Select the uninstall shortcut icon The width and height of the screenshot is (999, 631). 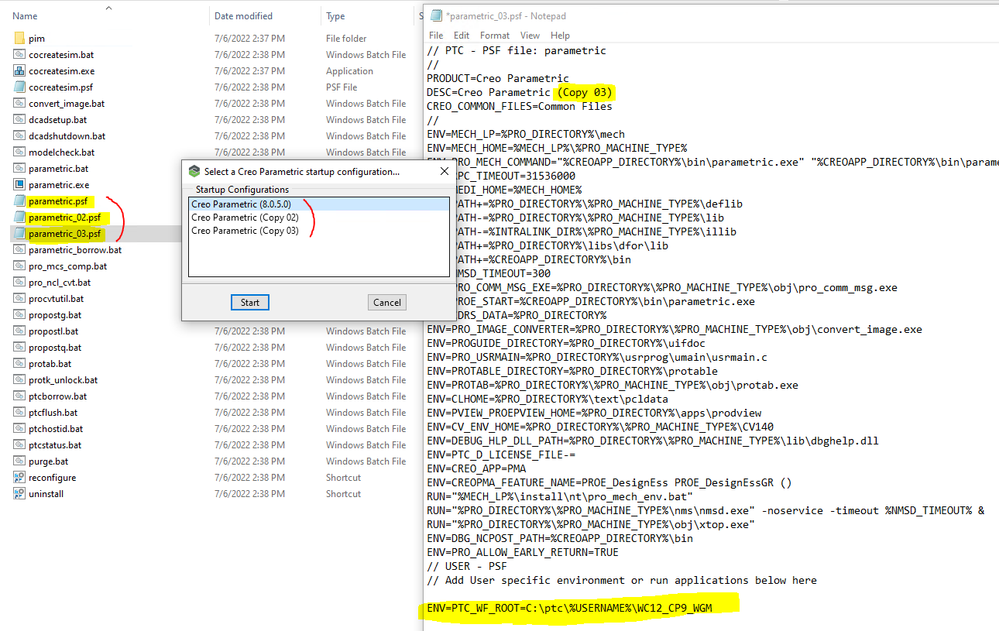pos(19,494)
